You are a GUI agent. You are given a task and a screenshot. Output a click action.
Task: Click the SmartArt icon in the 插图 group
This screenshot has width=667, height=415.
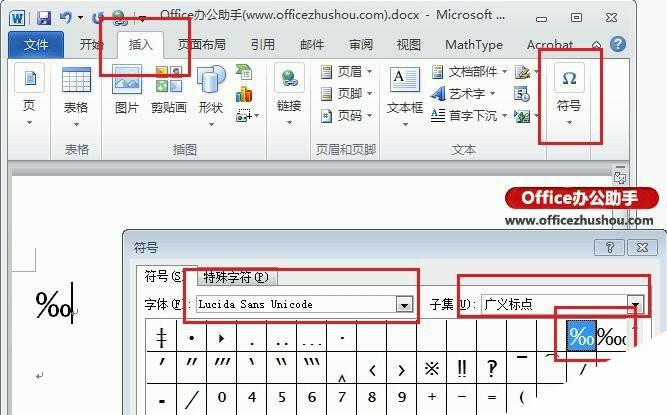[x=244, y=72]
